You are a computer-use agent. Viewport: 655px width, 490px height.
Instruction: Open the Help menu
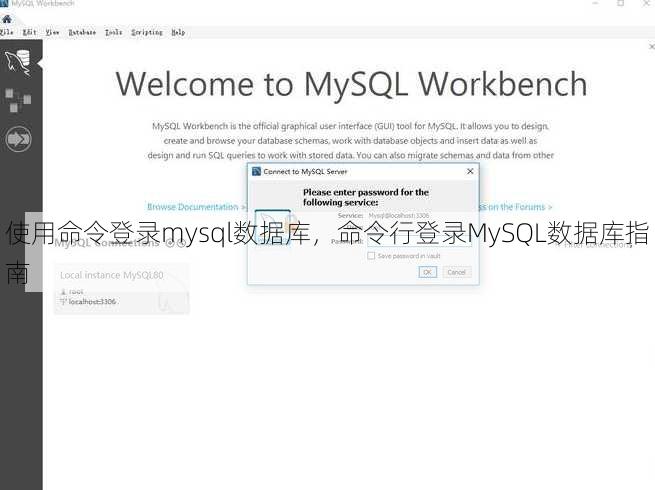(x=178, y=32)
